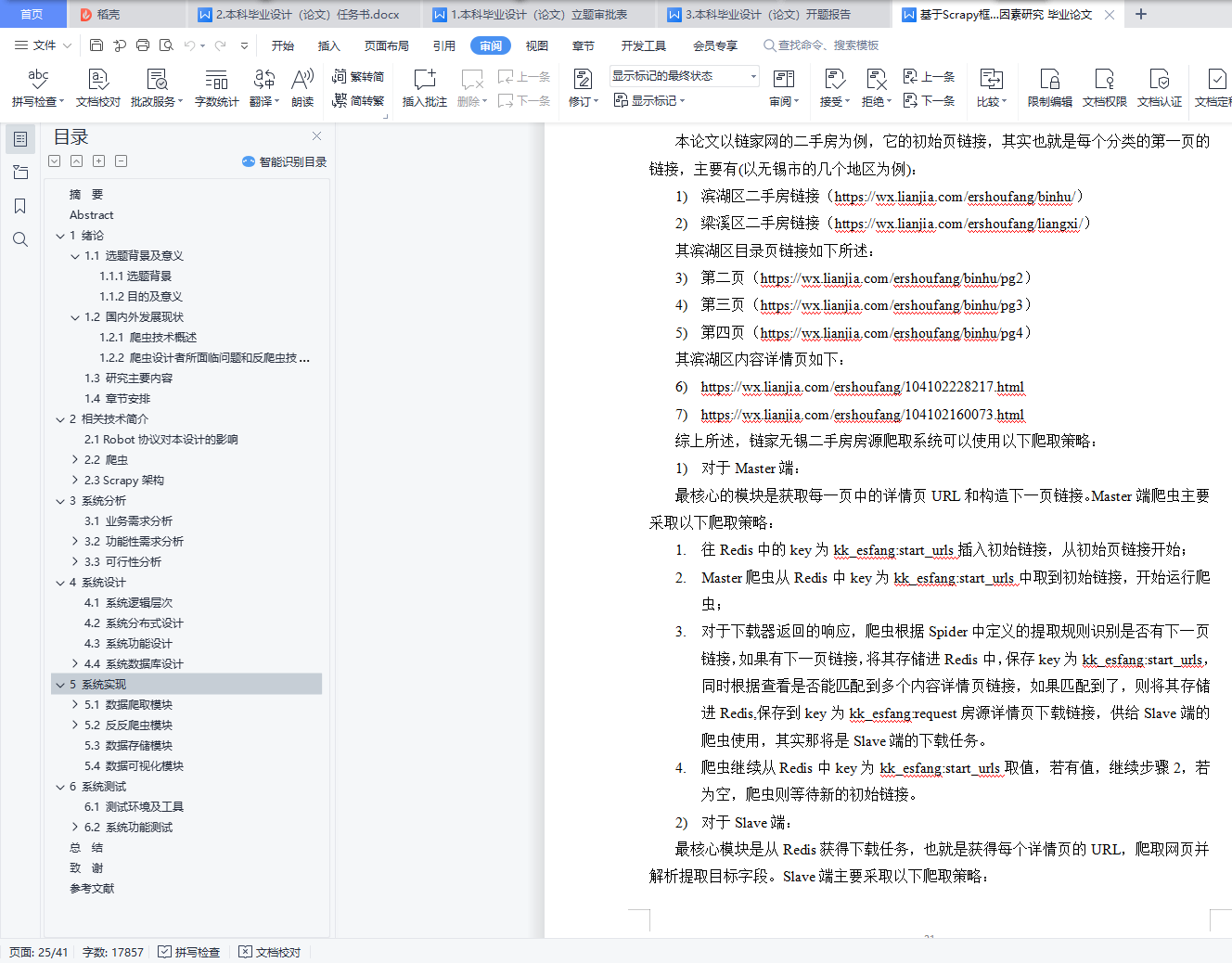This screenshot has height=963, width=1232.
Task: Open 文档认证 document certification
Action: point(1160,88)
